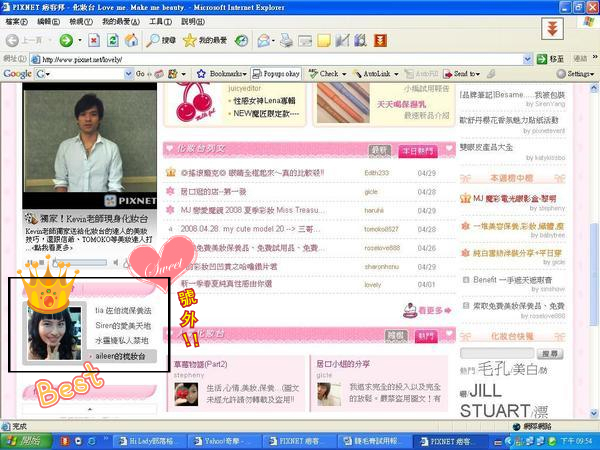Click the large FlashGet drop arrow icon
Screen dimensions: 600x450
(552, 28)
